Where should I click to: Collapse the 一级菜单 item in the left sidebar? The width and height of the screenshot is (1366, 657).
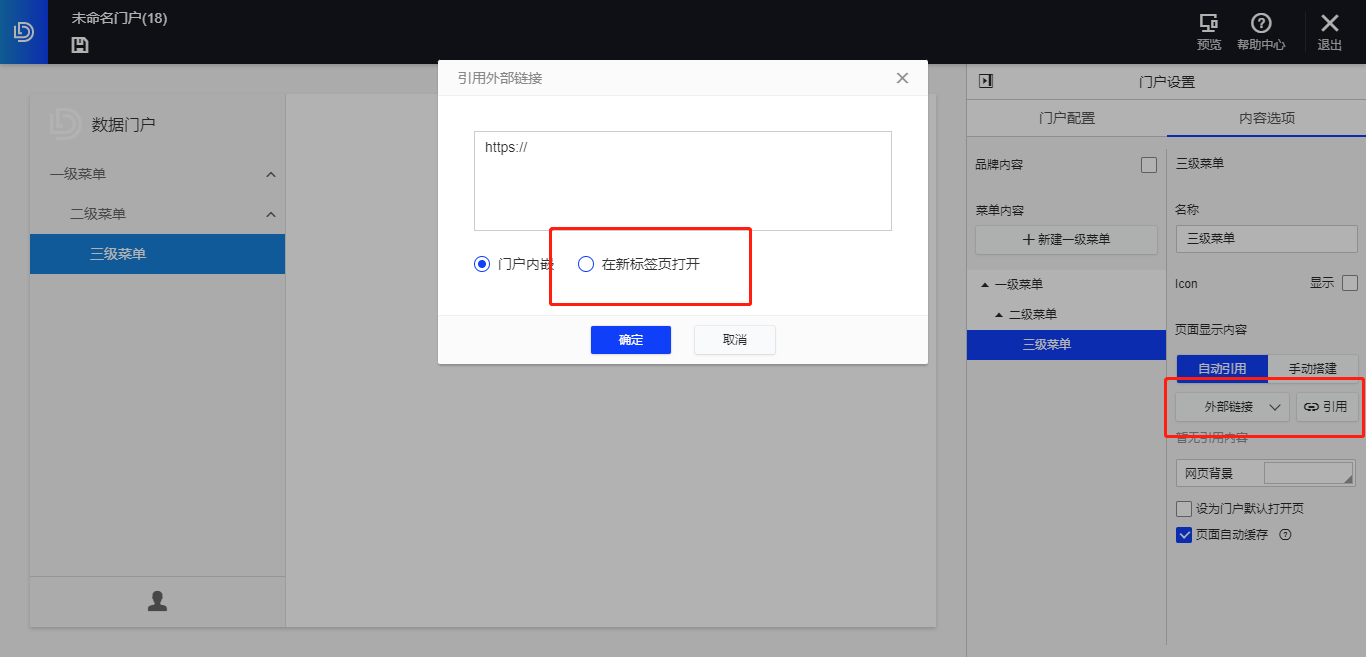pyautogui.click(x=270, y=173)
